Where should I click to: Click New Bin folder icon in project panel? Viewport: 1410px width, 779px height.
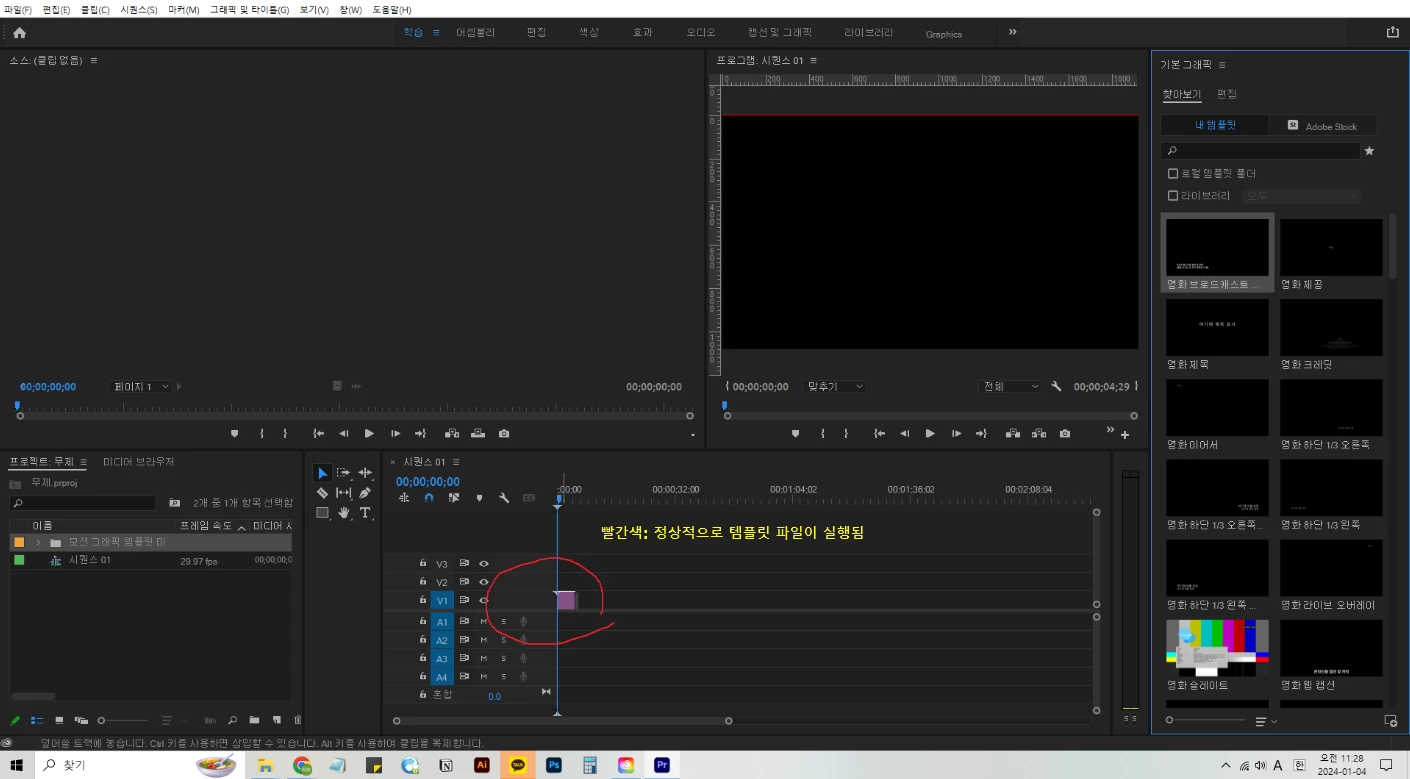[254, 720]
